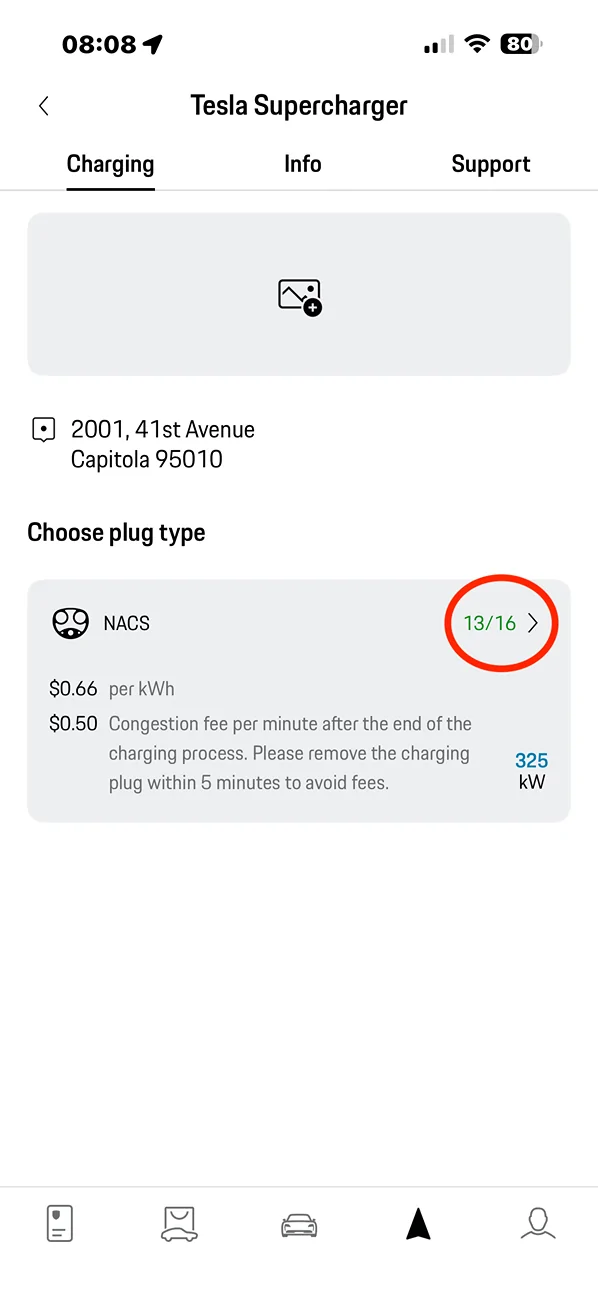Image resolution: width=598 pixels, height=1300 pixels.
Task: Expand the NACS charger details via the chevron
Action: tap(533, 622)
